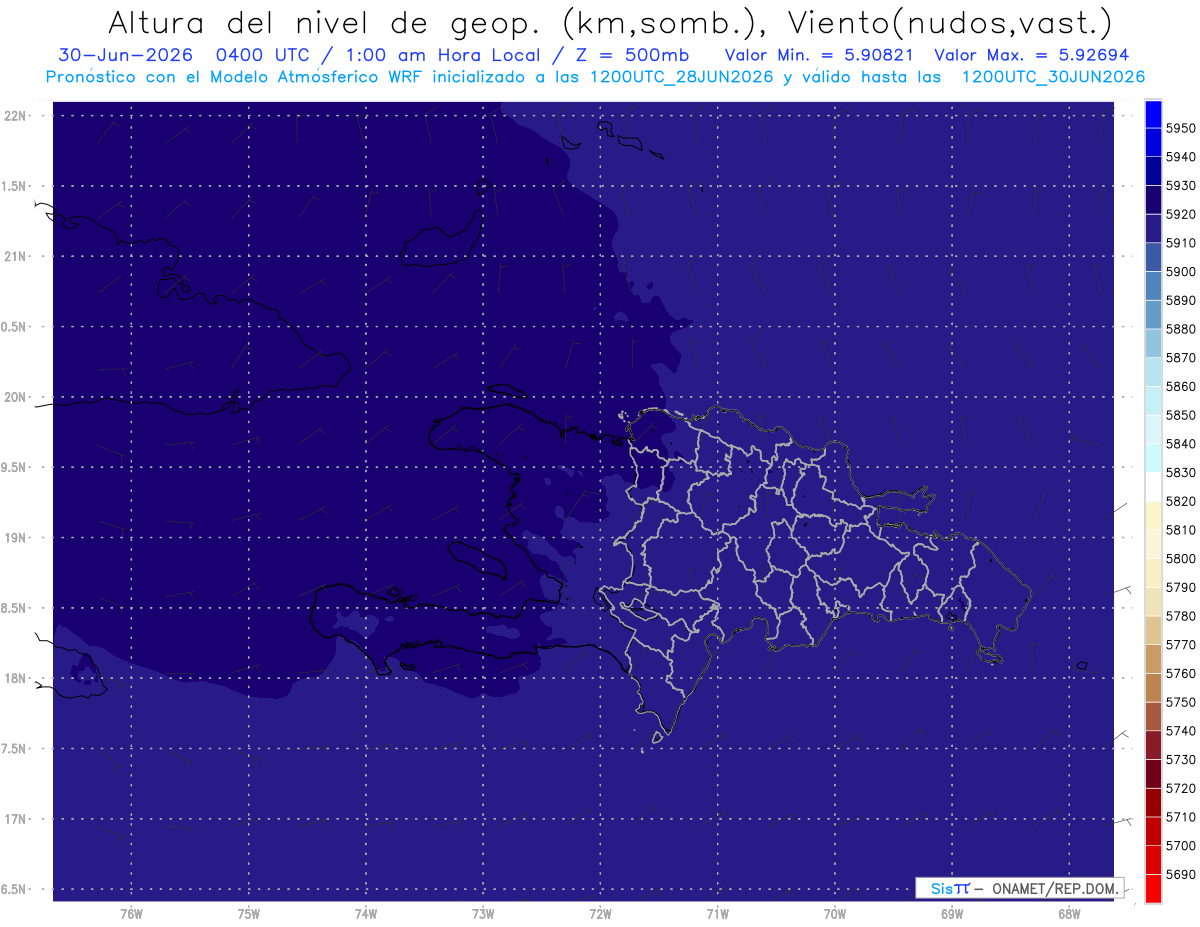Click the valid time '1200UTC_30JUN2026'
Screen dimensions: 1200x927
click(1053, 77)
